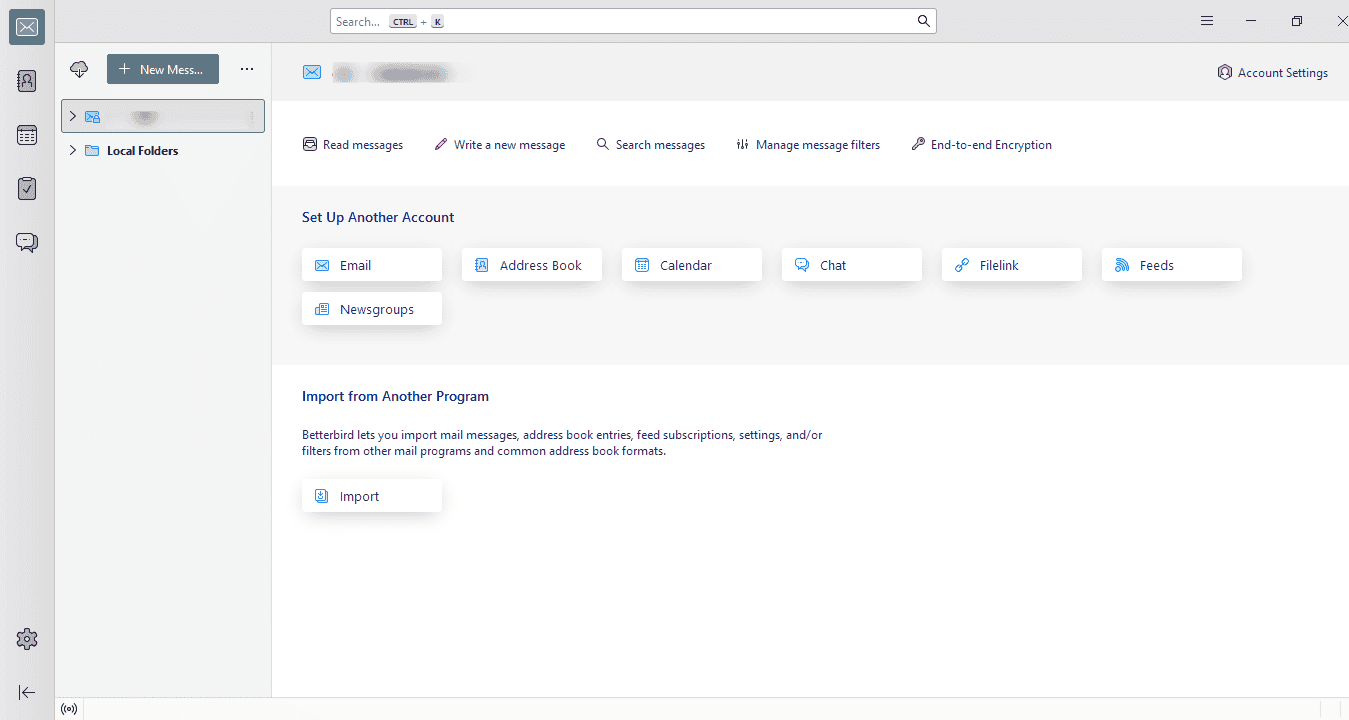Click into the global search field
The height and width of the screenshot is (720, 1349).
click(x=633, y=21)
